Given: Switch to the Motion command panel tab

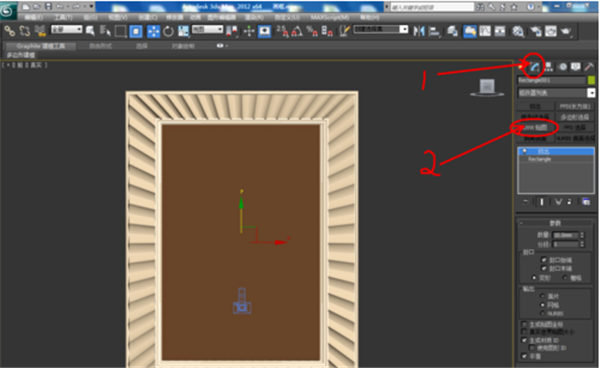Looking at the screenshot, I should pyautogui.click(x=562, y=67).
